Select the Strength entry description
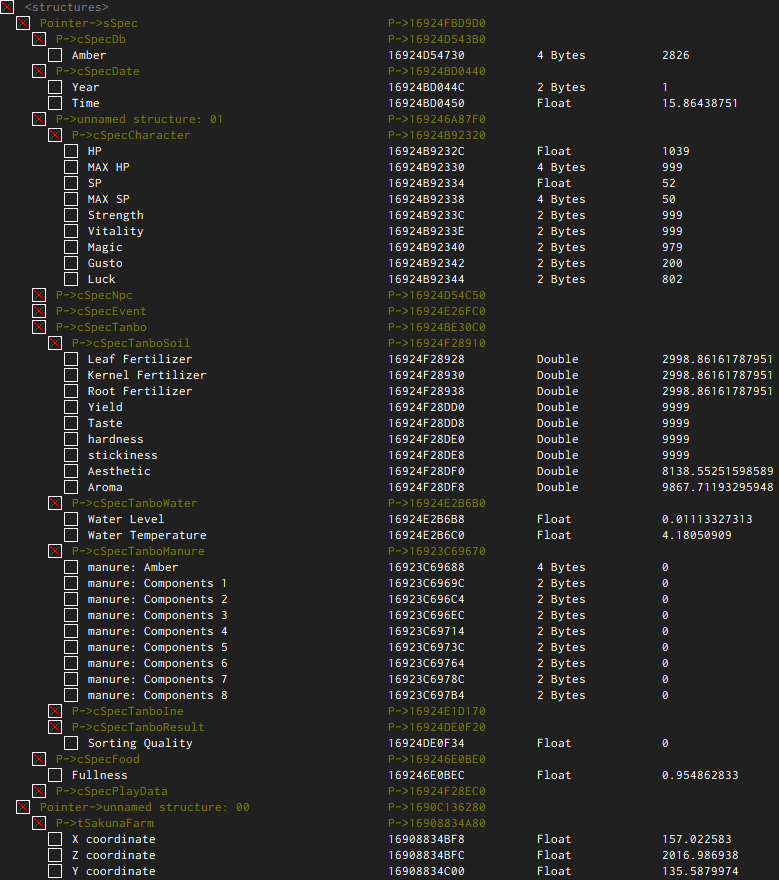The height and width of the screenshot is (880, 779). point(115,215)
